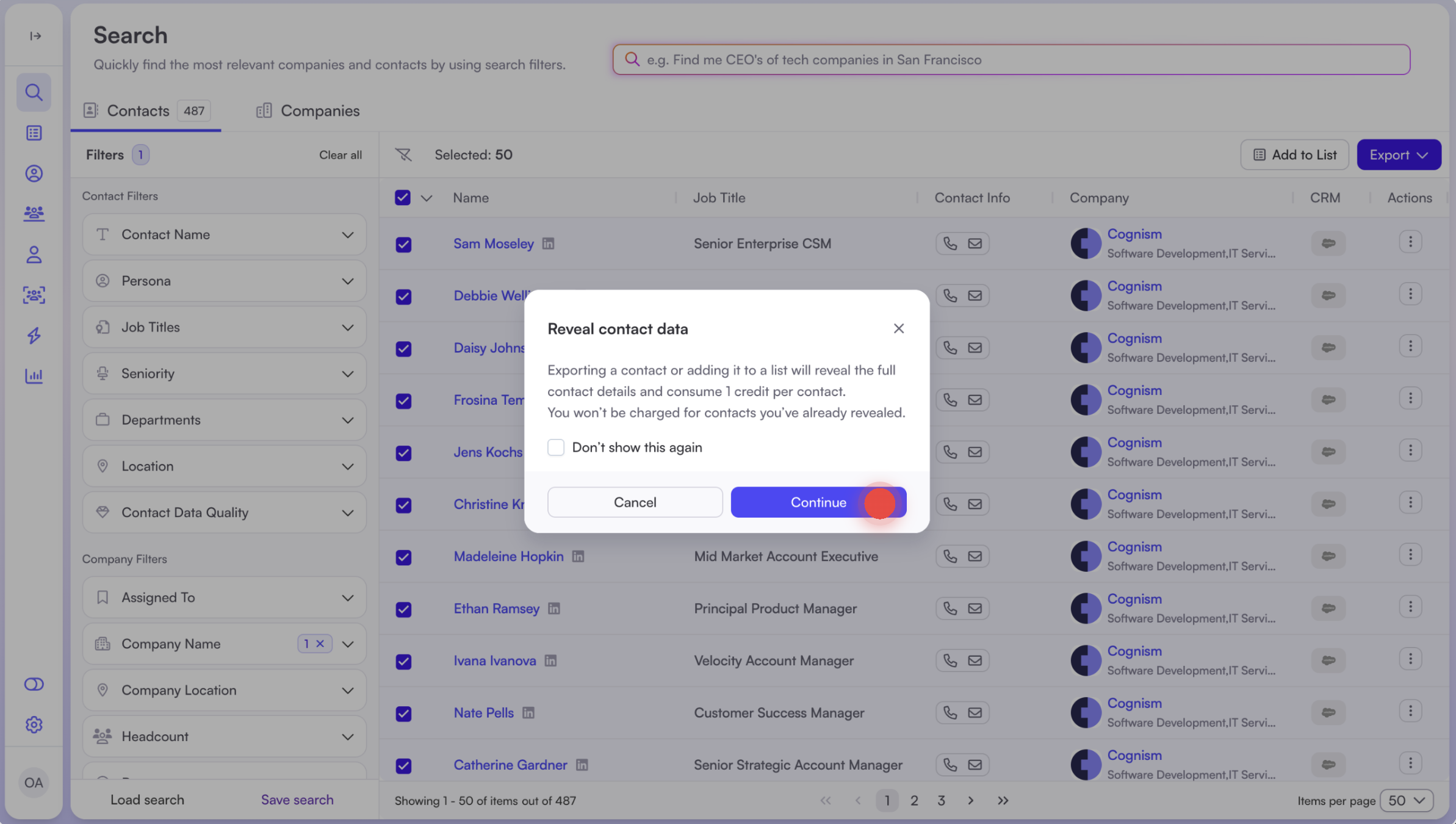Open the Settings gear in sidebar
The image size is (1456, 824).
click(x=34, y=725)
